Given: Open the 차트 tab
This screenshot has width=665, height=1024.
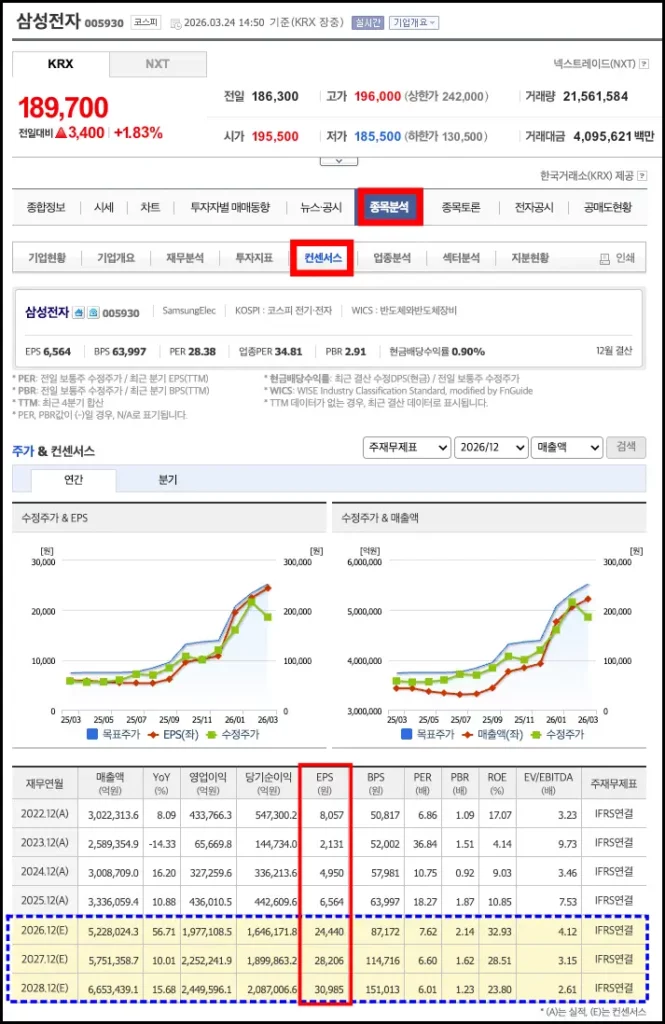Looking at the screenshot, I should pos(150,207).
